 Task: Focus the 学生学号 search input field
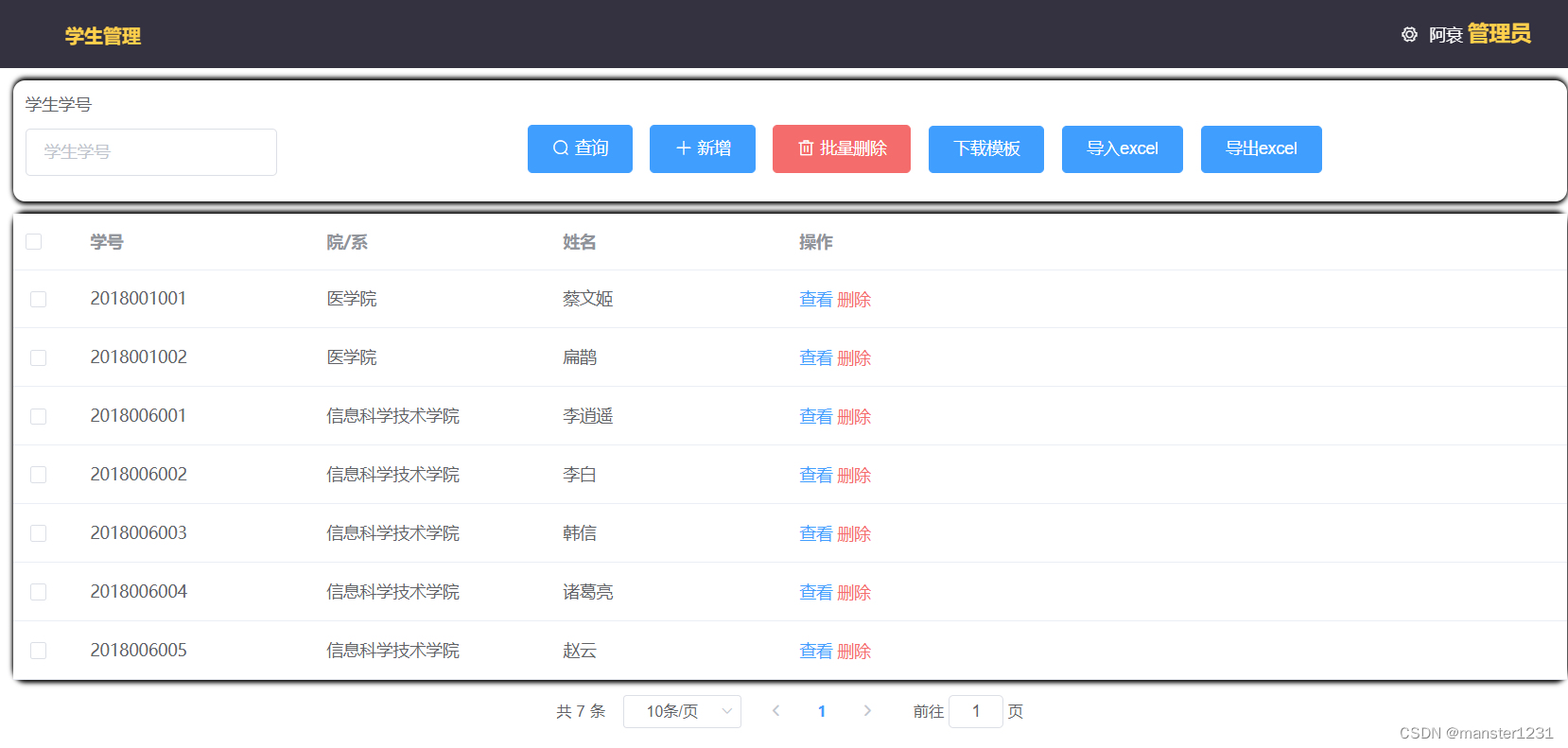tap(151, 152)
